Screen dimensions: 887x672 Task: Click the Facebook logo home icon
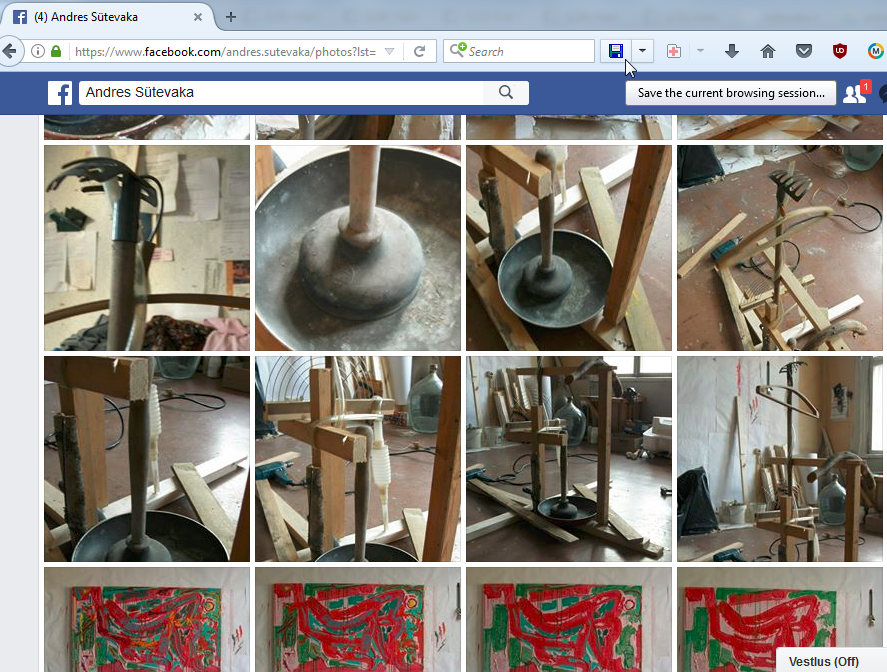60,93
